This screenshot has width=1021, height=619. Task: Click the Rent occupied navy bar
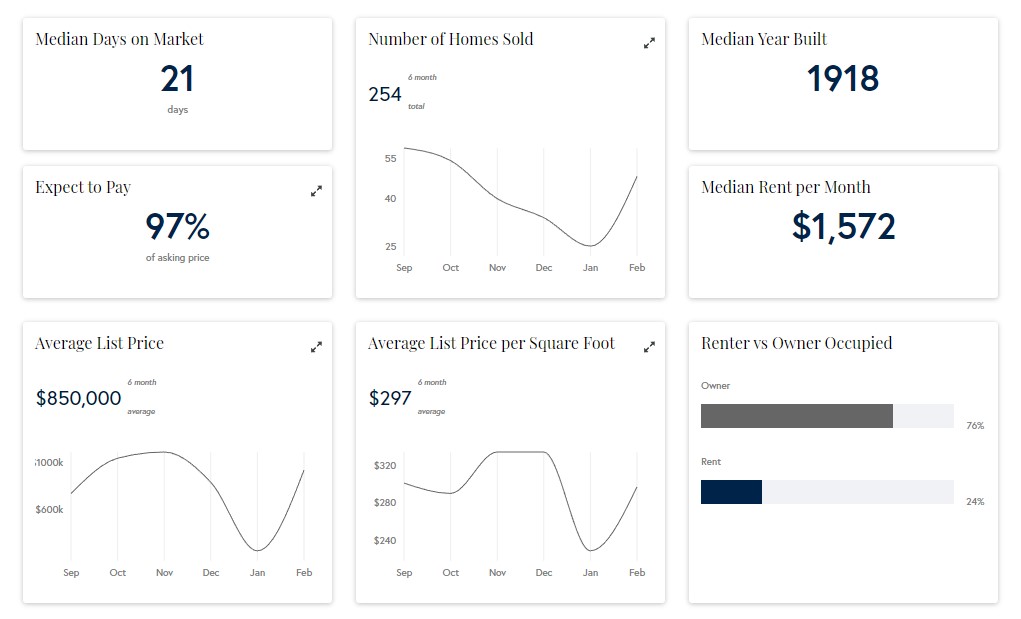731,492
